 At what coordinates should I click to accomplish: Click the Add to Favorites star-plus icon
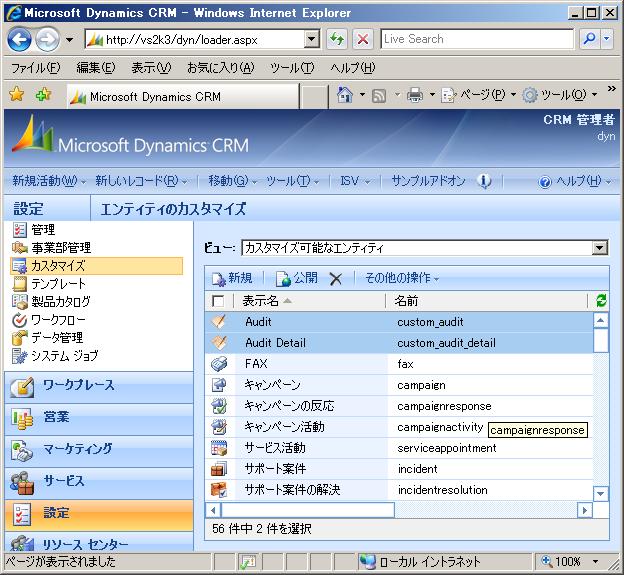[43, 95]
